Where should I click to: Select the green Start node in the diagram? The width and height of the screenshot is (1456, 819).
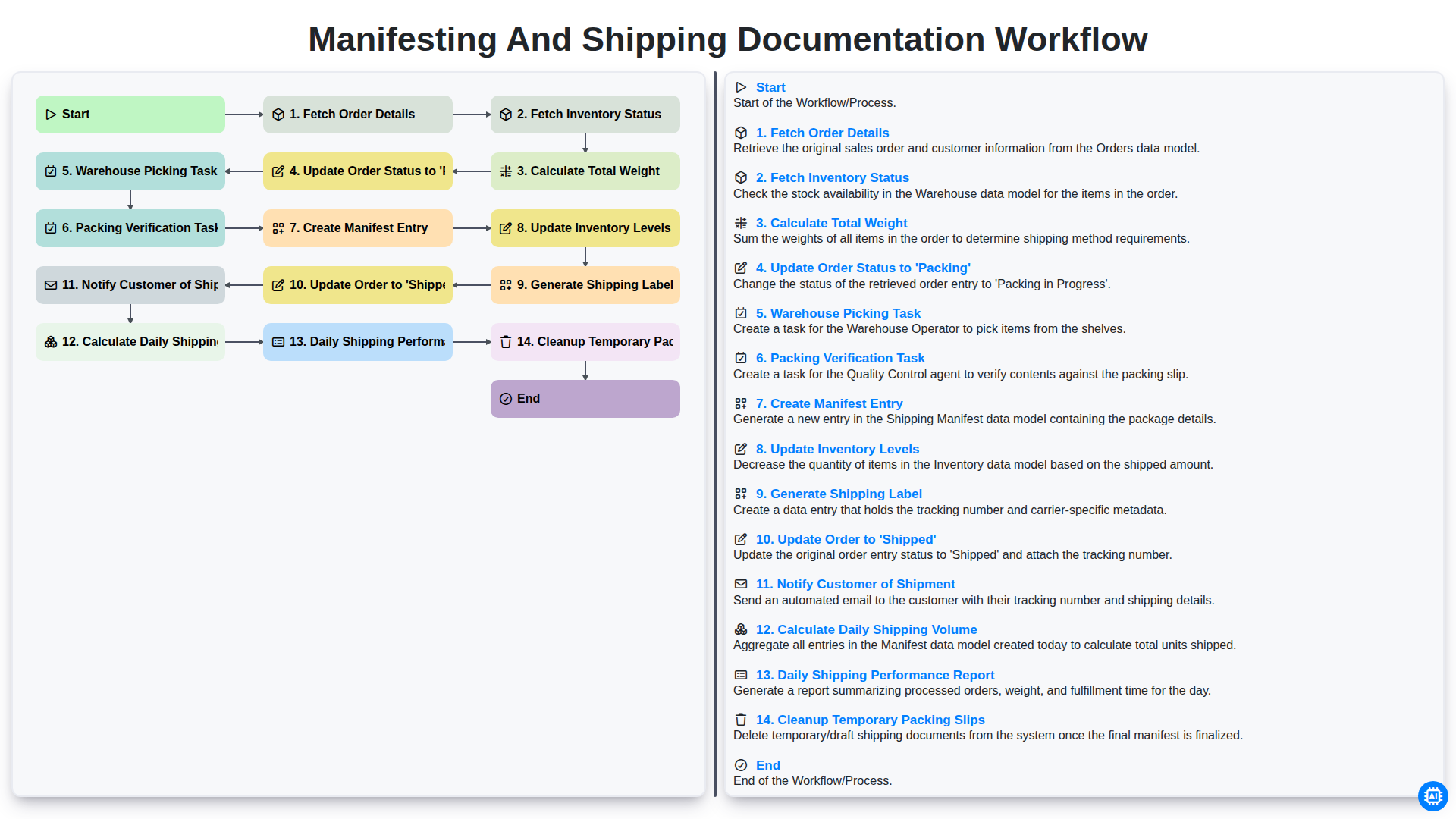(130, 115)
